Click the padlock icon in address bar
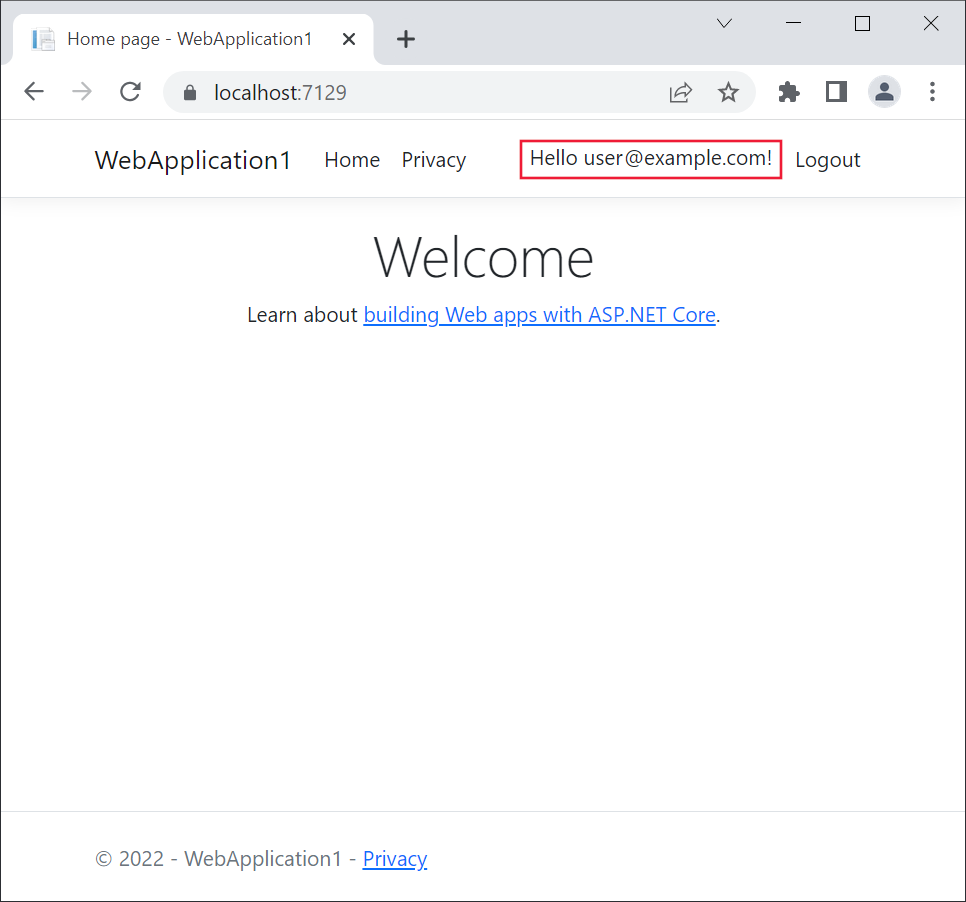 (x=189, y=91)
